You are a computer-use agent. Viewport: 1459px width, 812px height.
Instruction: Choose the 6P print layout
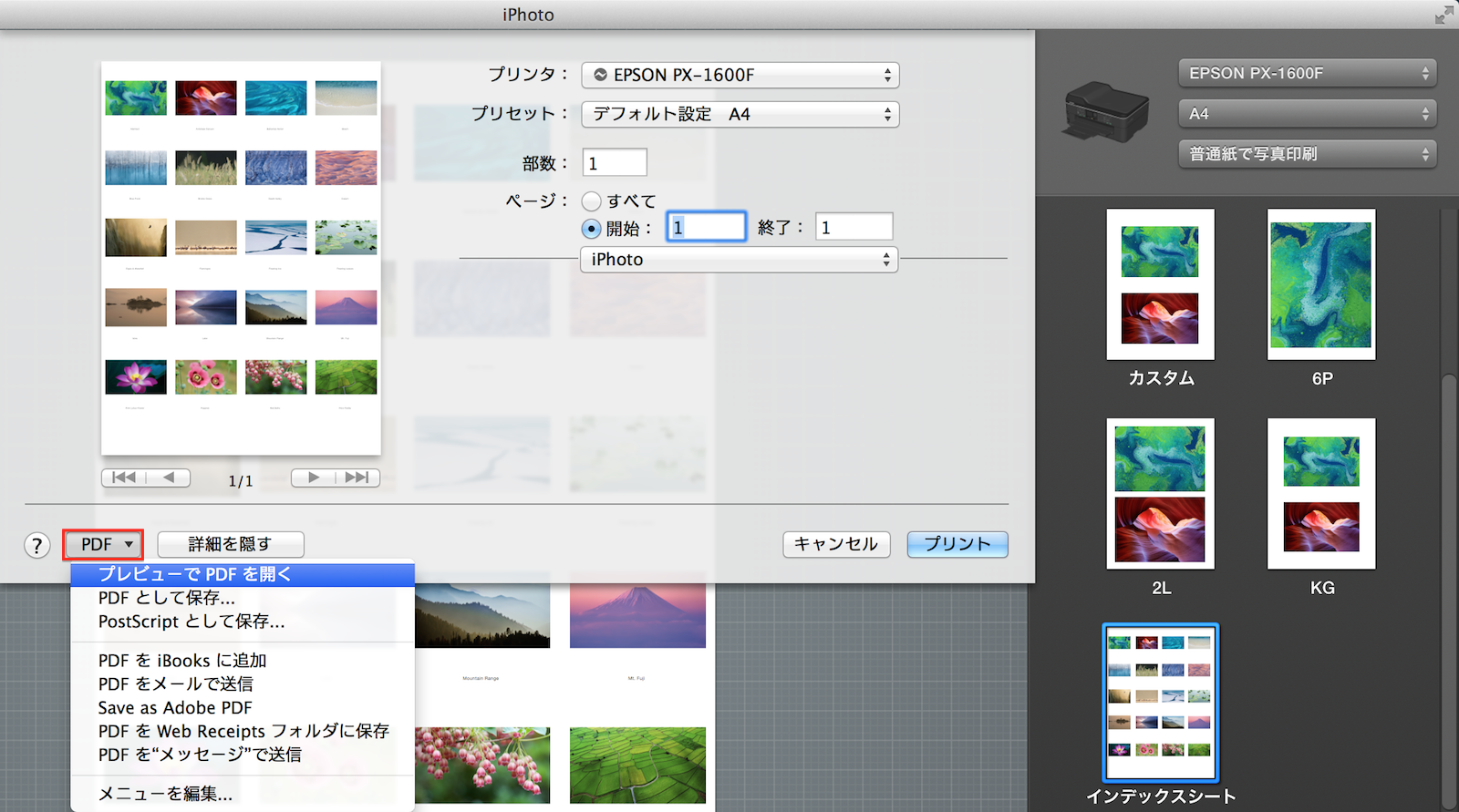point(1321,284)
